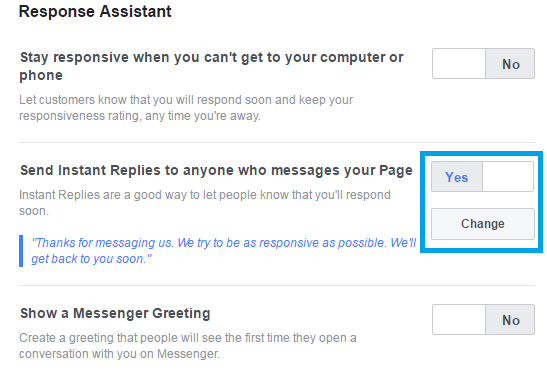Click the 'Thanks for messaging us' reply preview
The height and width of the screenshot is (371, 547).
224,251
